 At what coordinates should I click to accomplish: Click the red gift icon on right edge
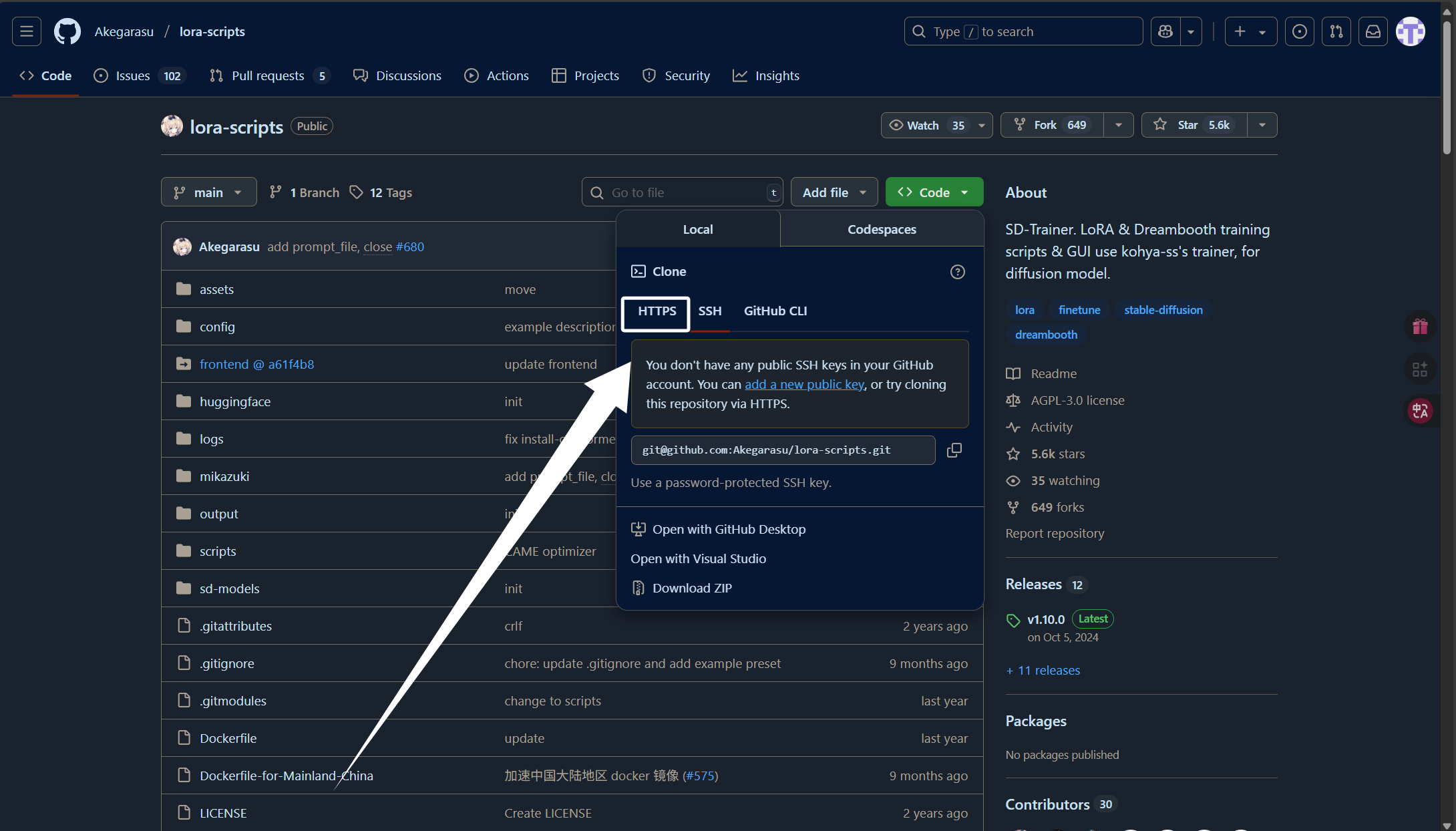pos(1420,327)
